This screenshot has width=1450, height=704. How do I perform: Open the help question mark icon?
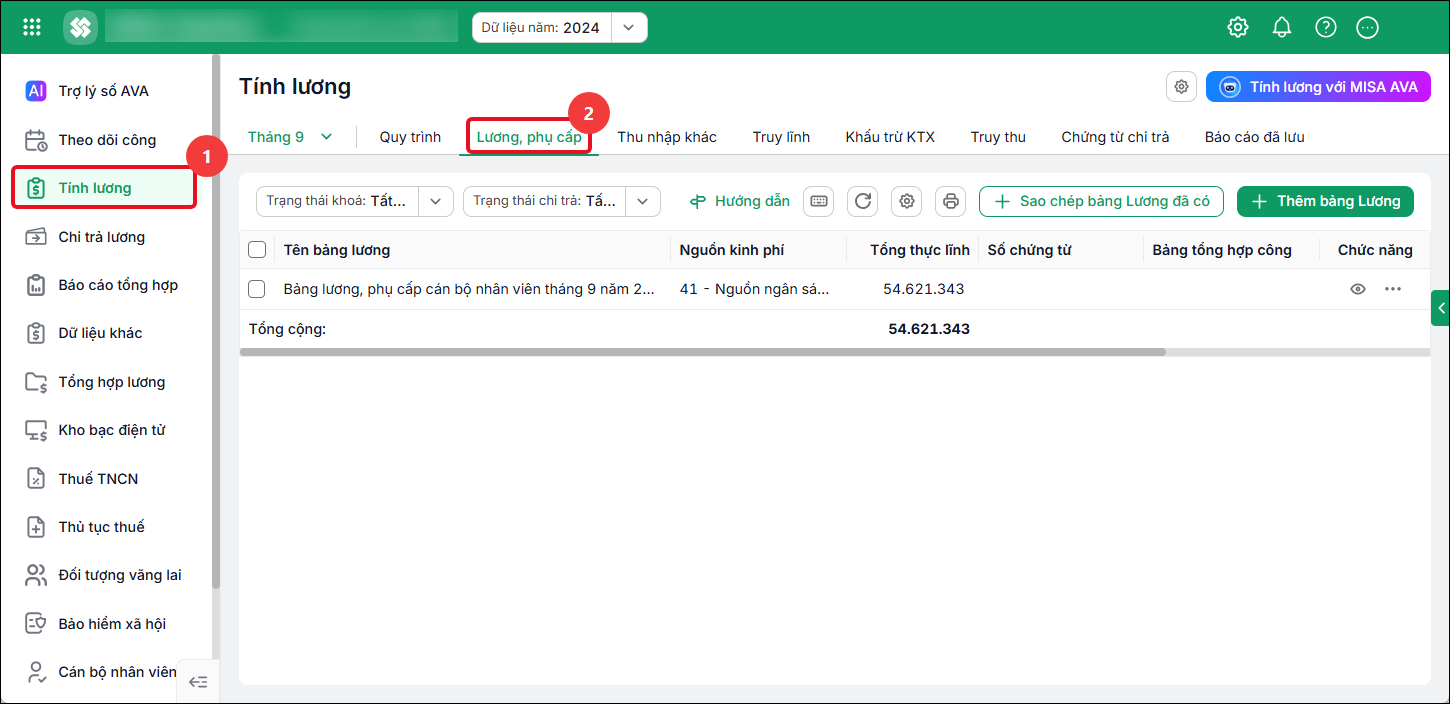tap(1326, 27)
